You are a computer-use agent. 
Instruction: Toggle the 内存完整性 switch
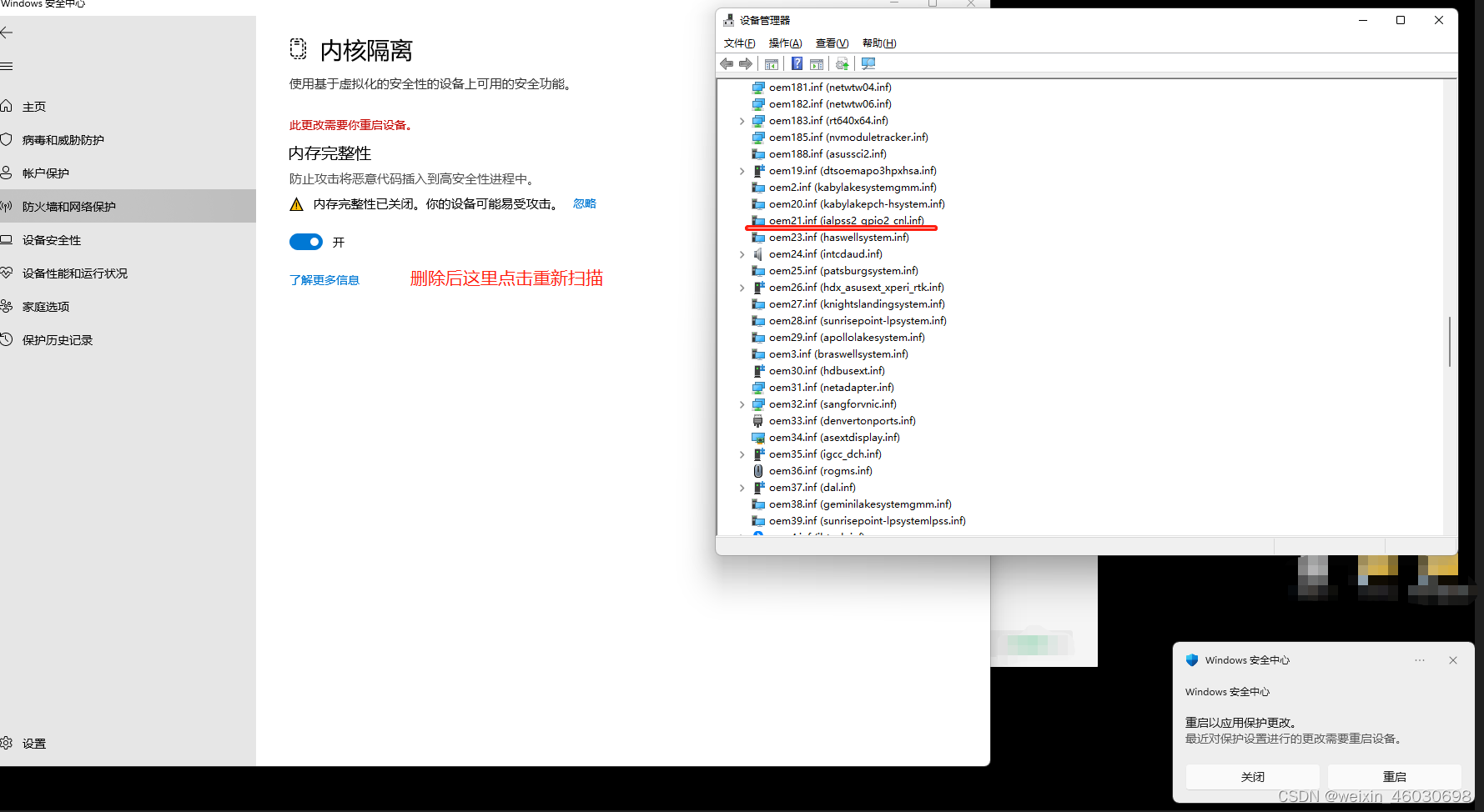[306, 242]
